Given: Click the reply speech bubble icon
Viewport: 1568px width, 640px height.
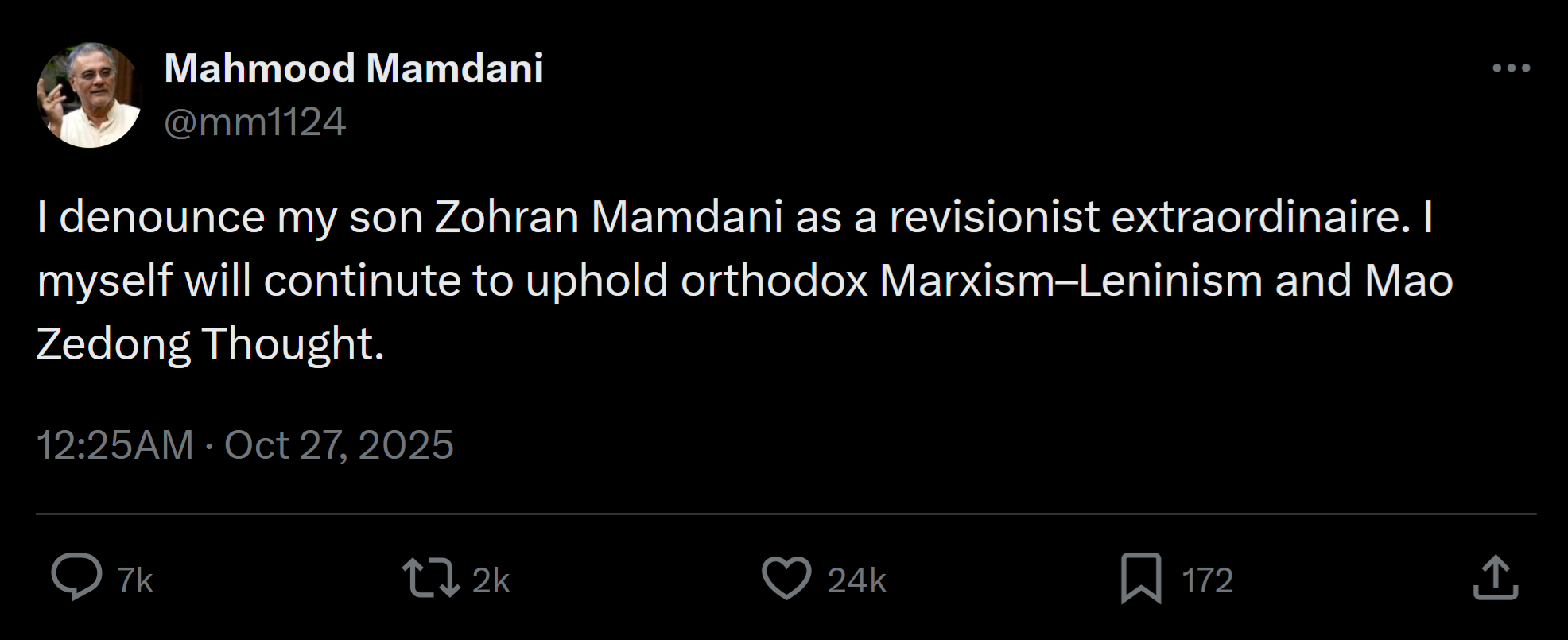Looking at the screenshot, I should coord(76,578).
